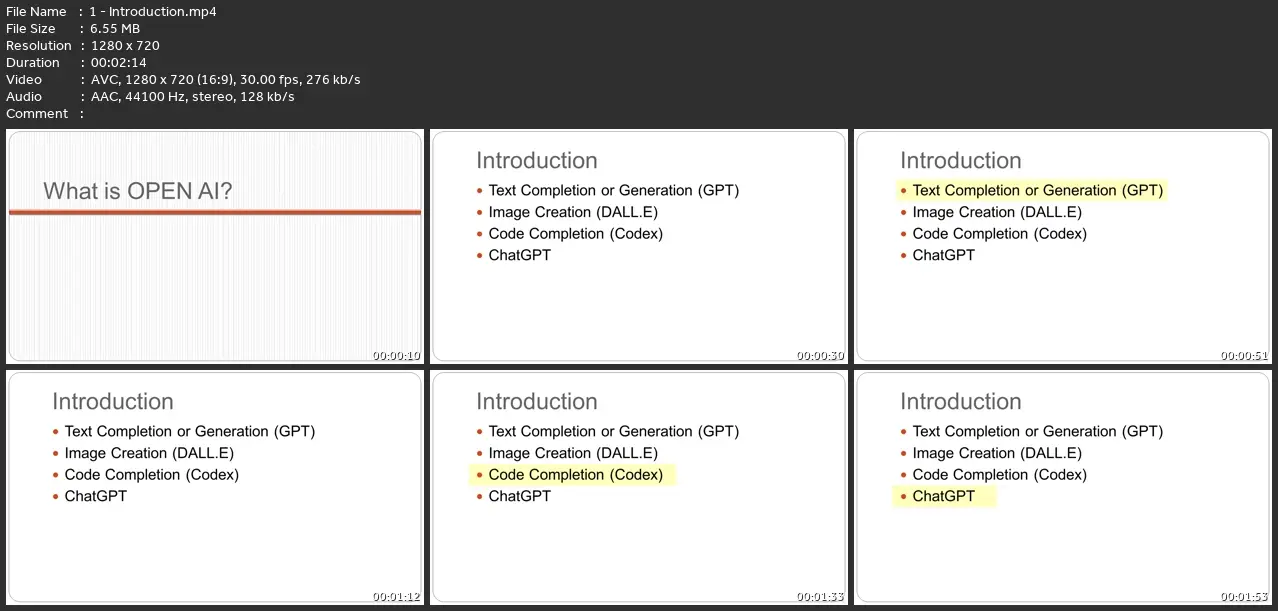The image size is (1278, 611).
Task: Click 'Code Completion (Codex)' in the 00:00:30 slide
Action: (576, 234)
